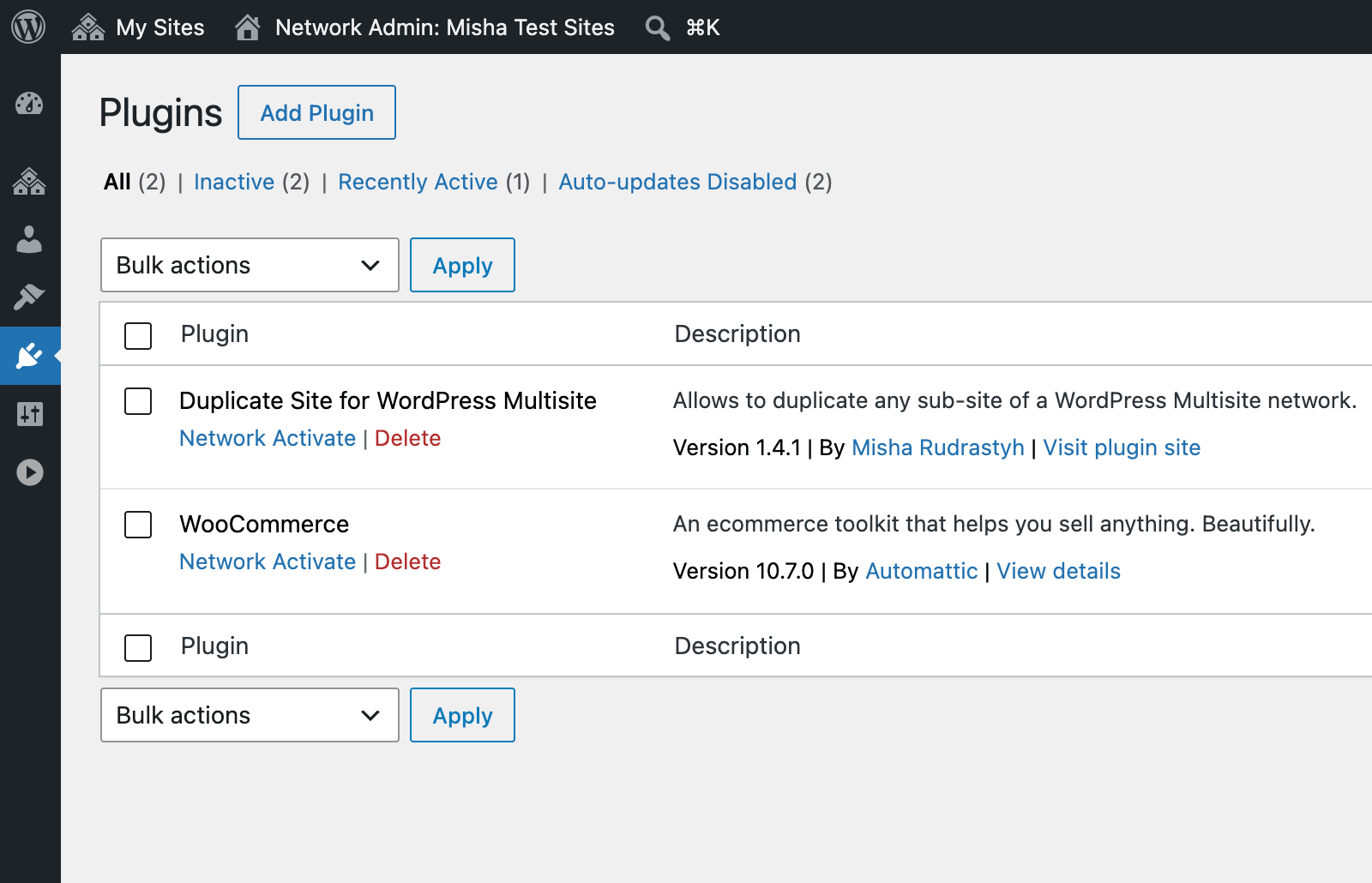Open the Settings sliders icon in sidebar

[x=29, y=414]
